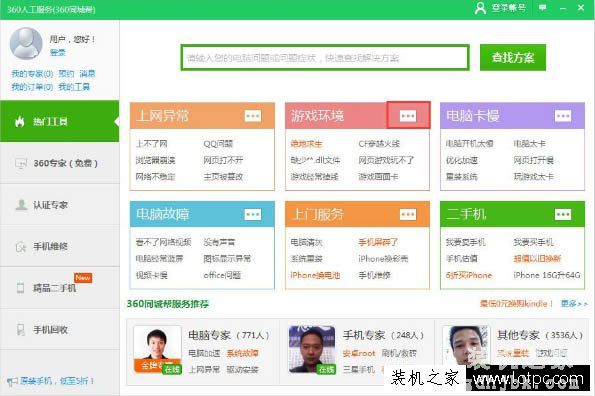Viewport: 595px width, 396px height.
Task: Pick 重装系统 in 电脑卡慢 card
Action: pos(461,176)
